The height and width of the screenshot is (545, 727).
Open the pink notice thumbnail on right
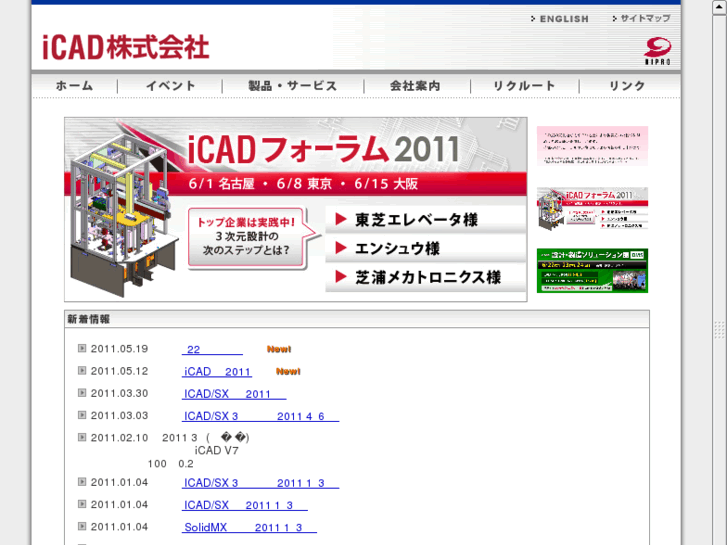(x=593, y=146)
